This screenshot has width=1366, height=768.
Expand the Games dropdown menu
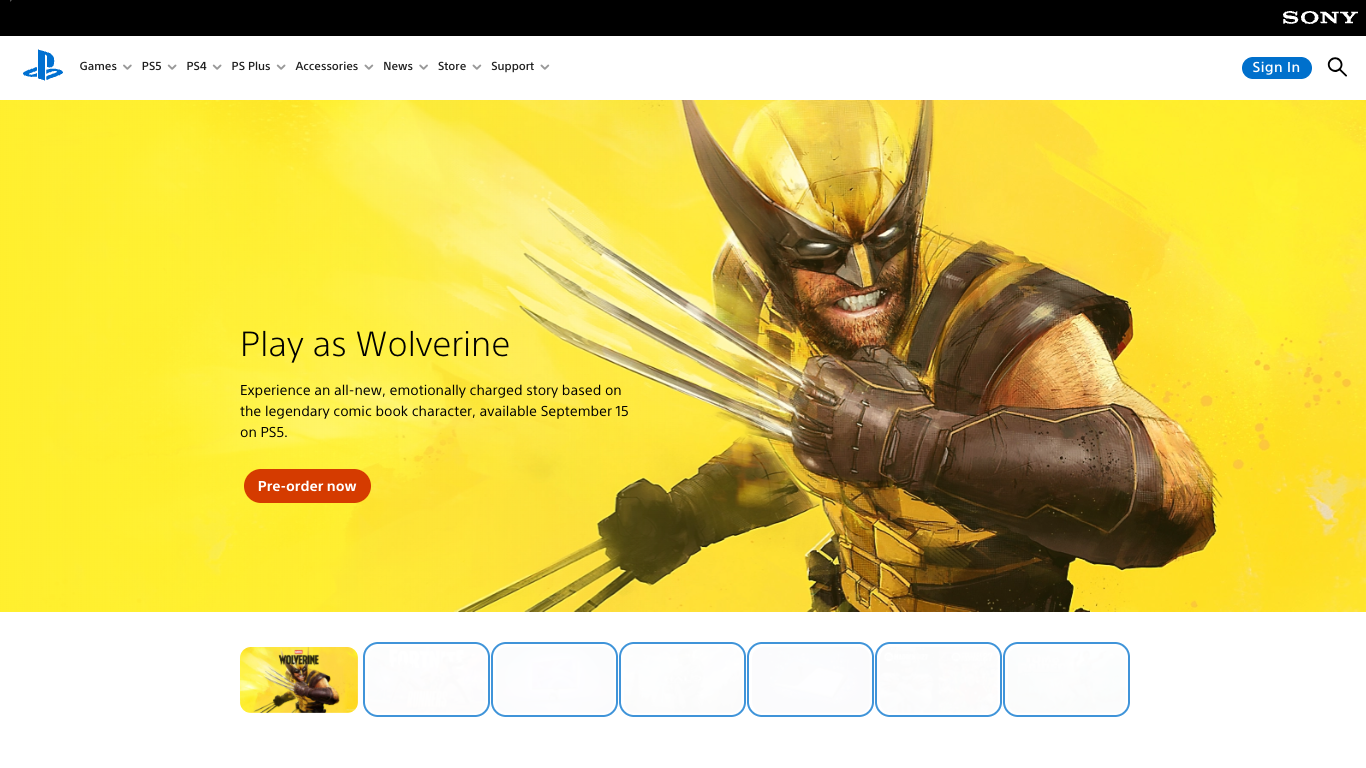tap(105, 66)
